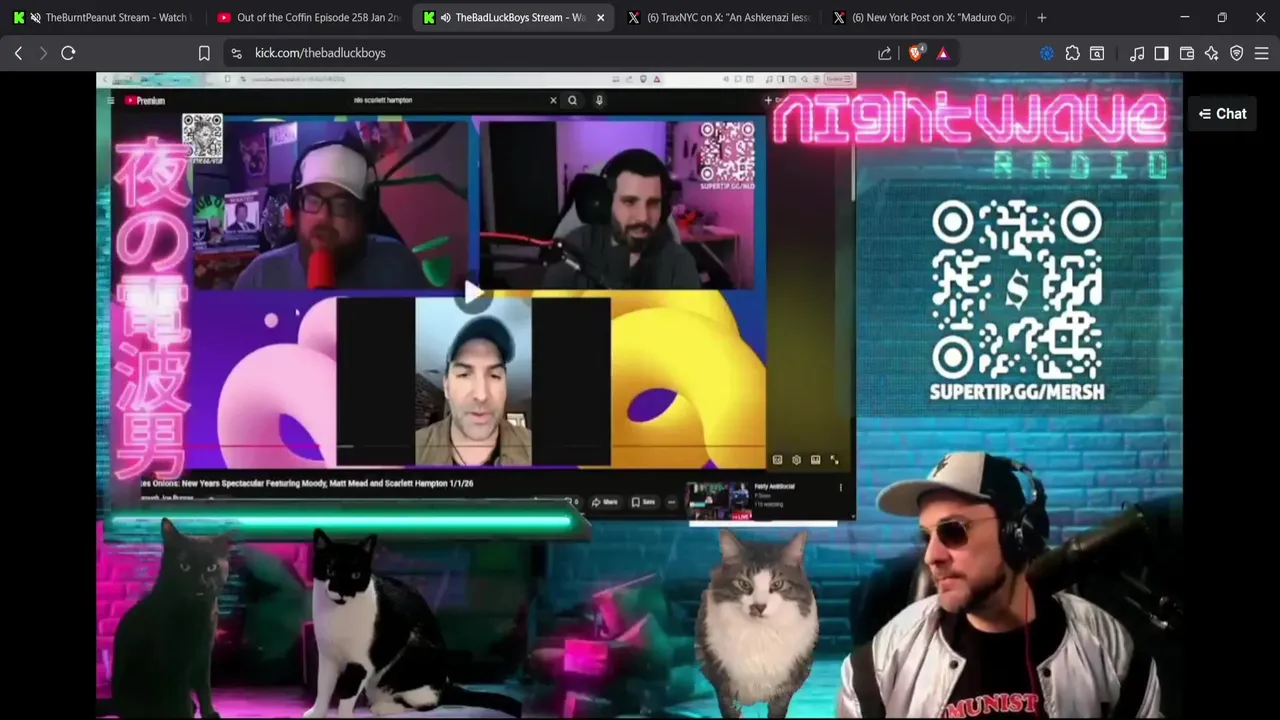Open the Brave Rewards triangle icon
Screen dimensions: 1280x720
[x=942, y=53]
